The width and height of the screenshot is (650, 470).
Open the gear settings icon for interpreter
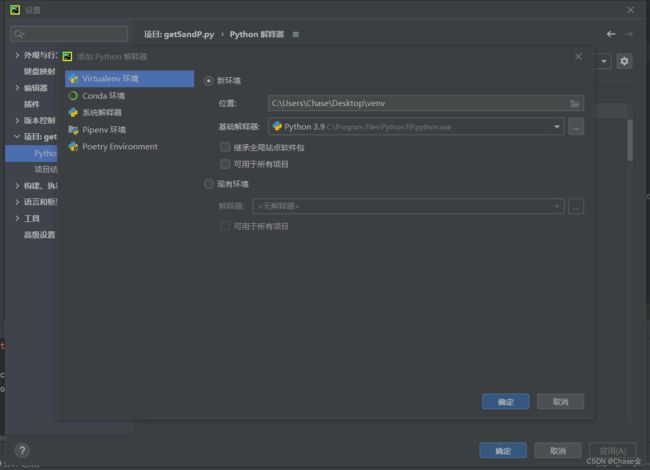[x=624, y=61]
